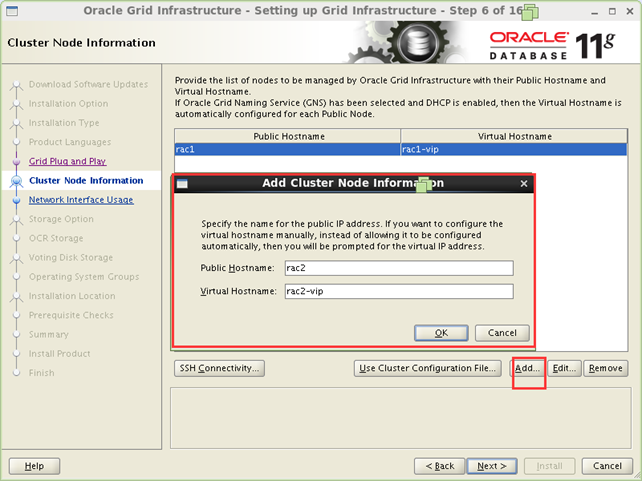Screen dimensions: 642x481
Task: Select the rac1 public hostname cell
Action: point(287,149)
